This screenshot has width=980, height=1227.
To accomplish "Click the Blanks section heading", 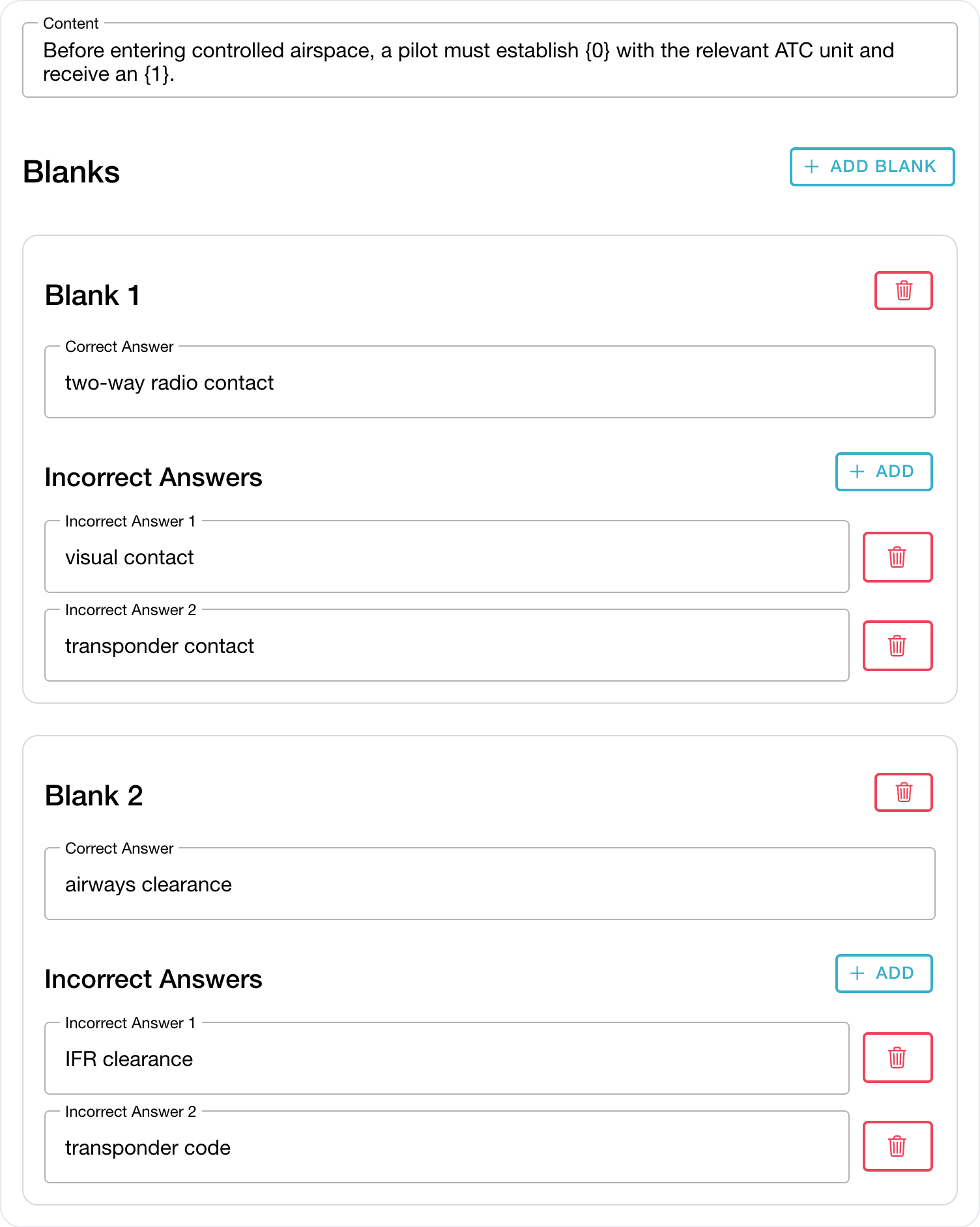I will click(x=72, y=172).
